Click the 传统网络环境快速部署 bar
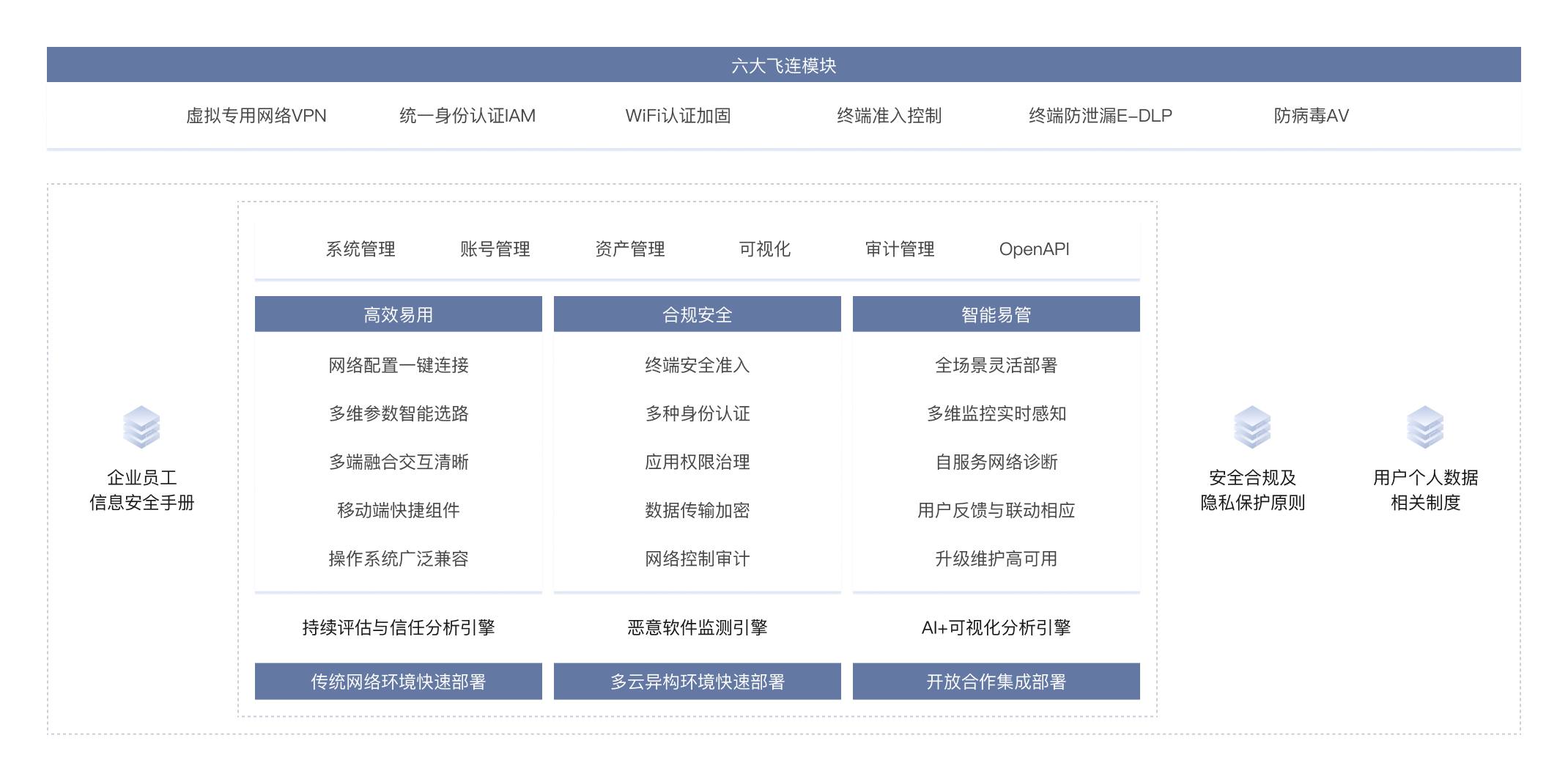This screenshot has width=1568, height=782. point(399,682)
